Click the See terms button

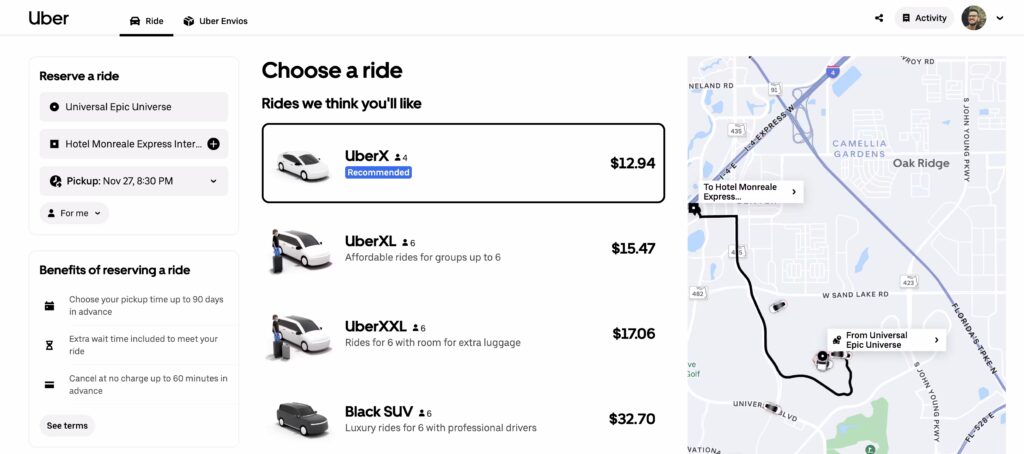67,425
